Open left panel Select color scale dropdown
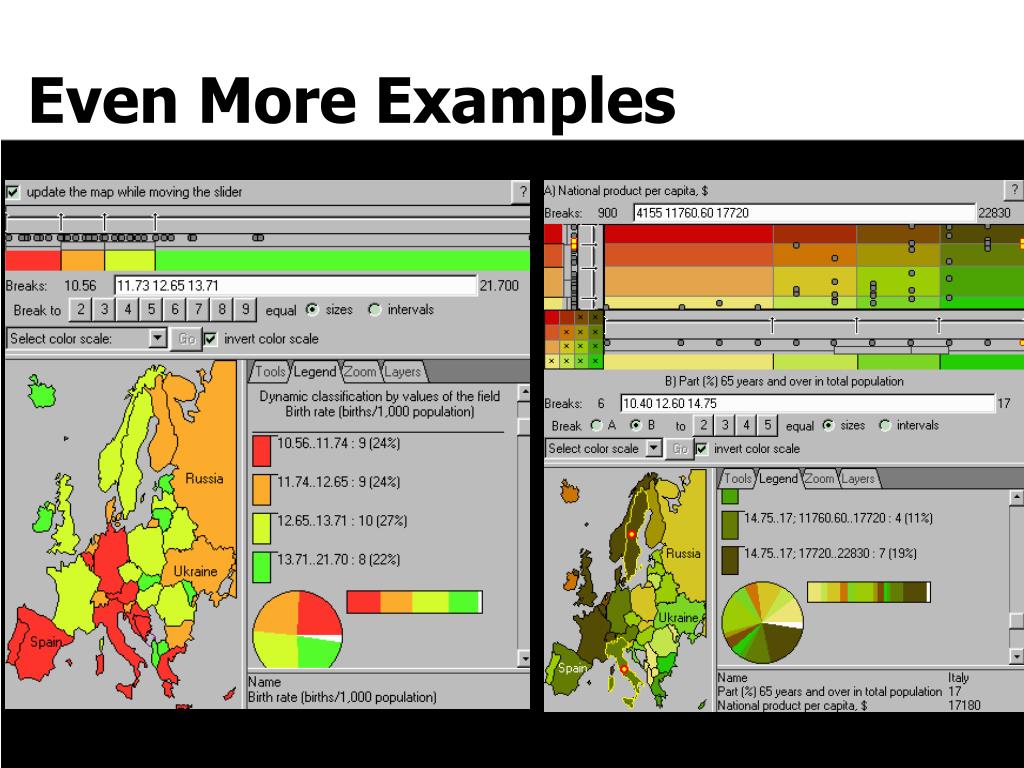The height and width of the screenshot is (768, 1024). pos(157,338)
